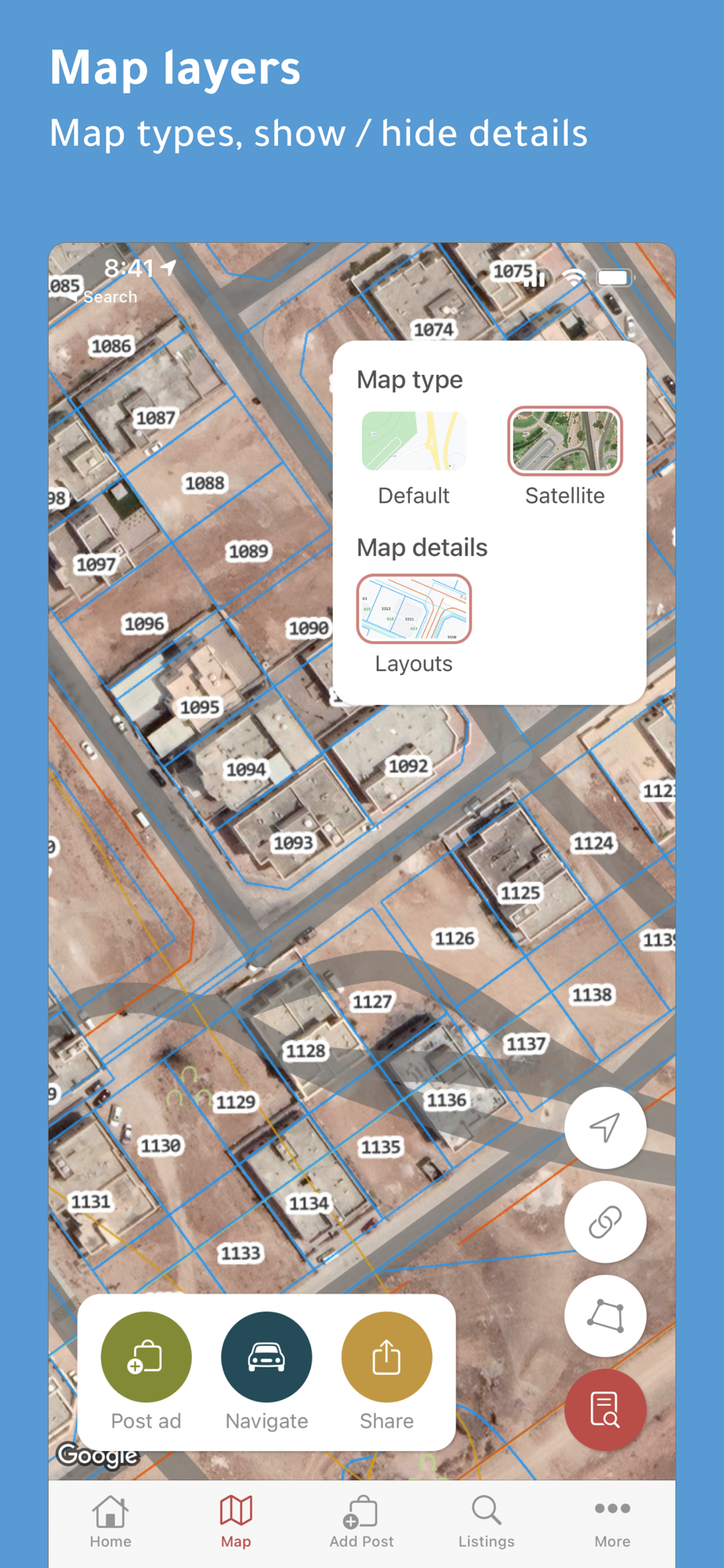Select plot number 1089 on the map
Viewport: 724px width, 1568px height.
pos(248,551)
